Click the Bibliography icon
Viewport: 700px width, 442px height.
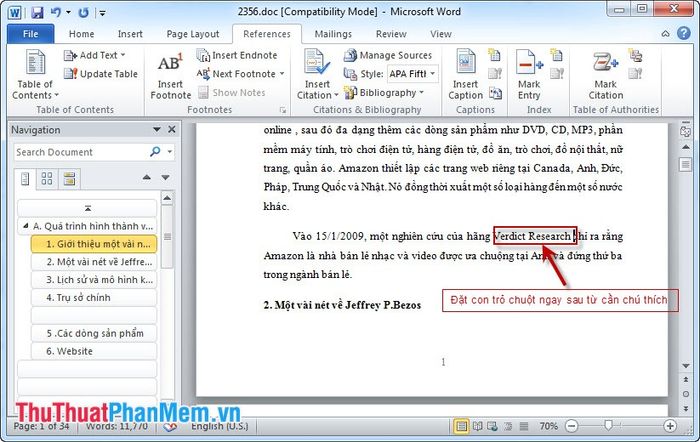[350, 92]
